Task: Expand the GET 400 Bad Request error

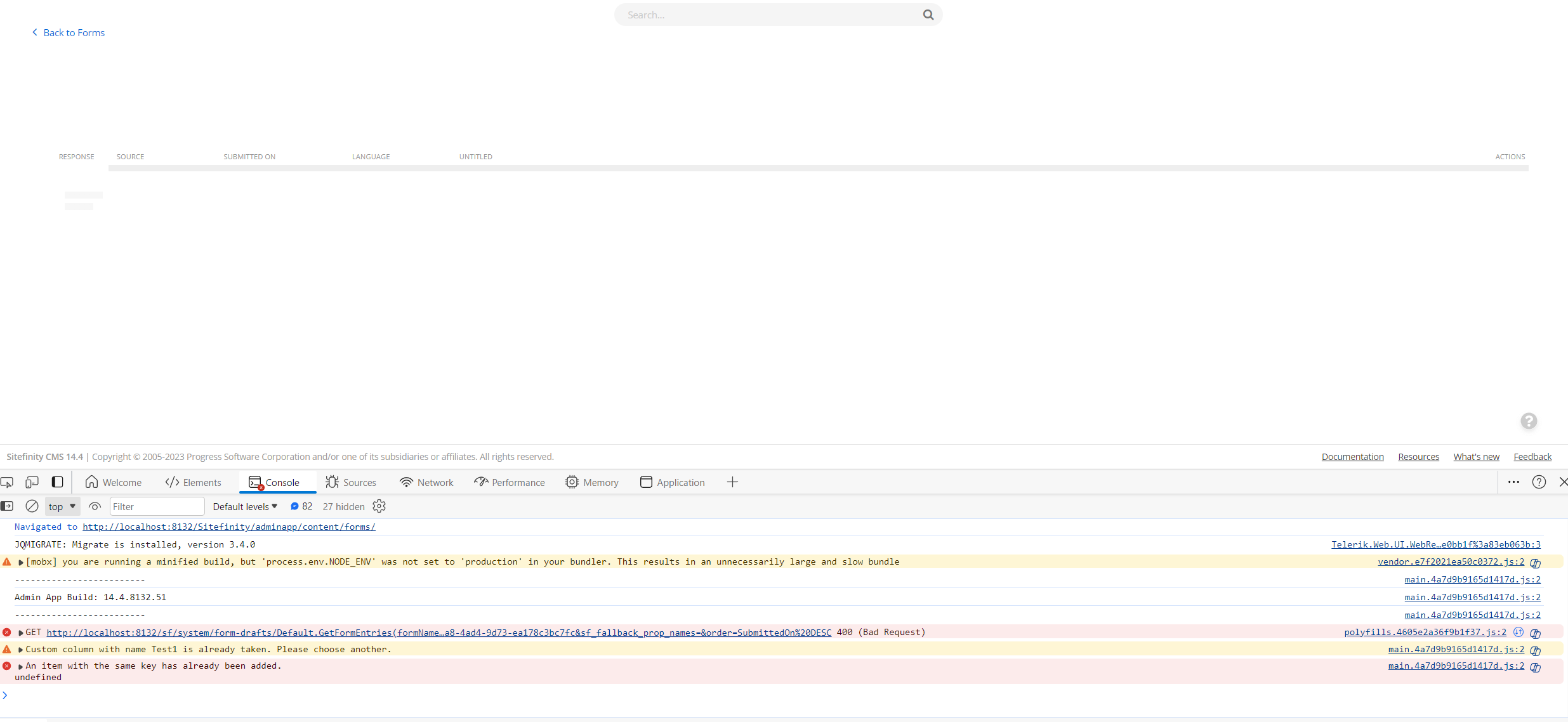Action: point(21,633)
